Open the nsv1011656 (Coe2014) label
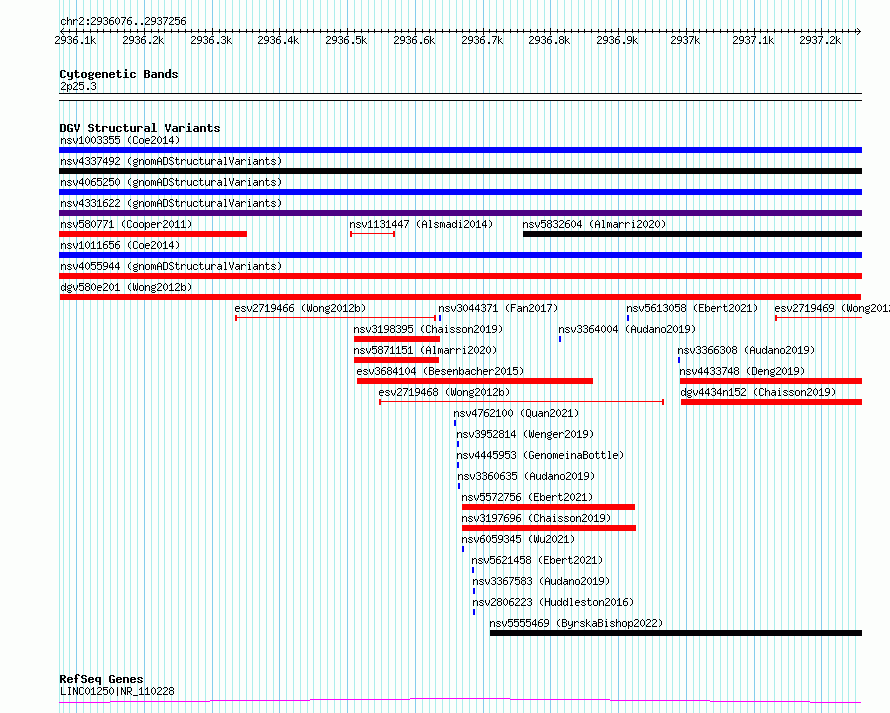This screenshot has height=713, width=890. [x=120, y=245]
